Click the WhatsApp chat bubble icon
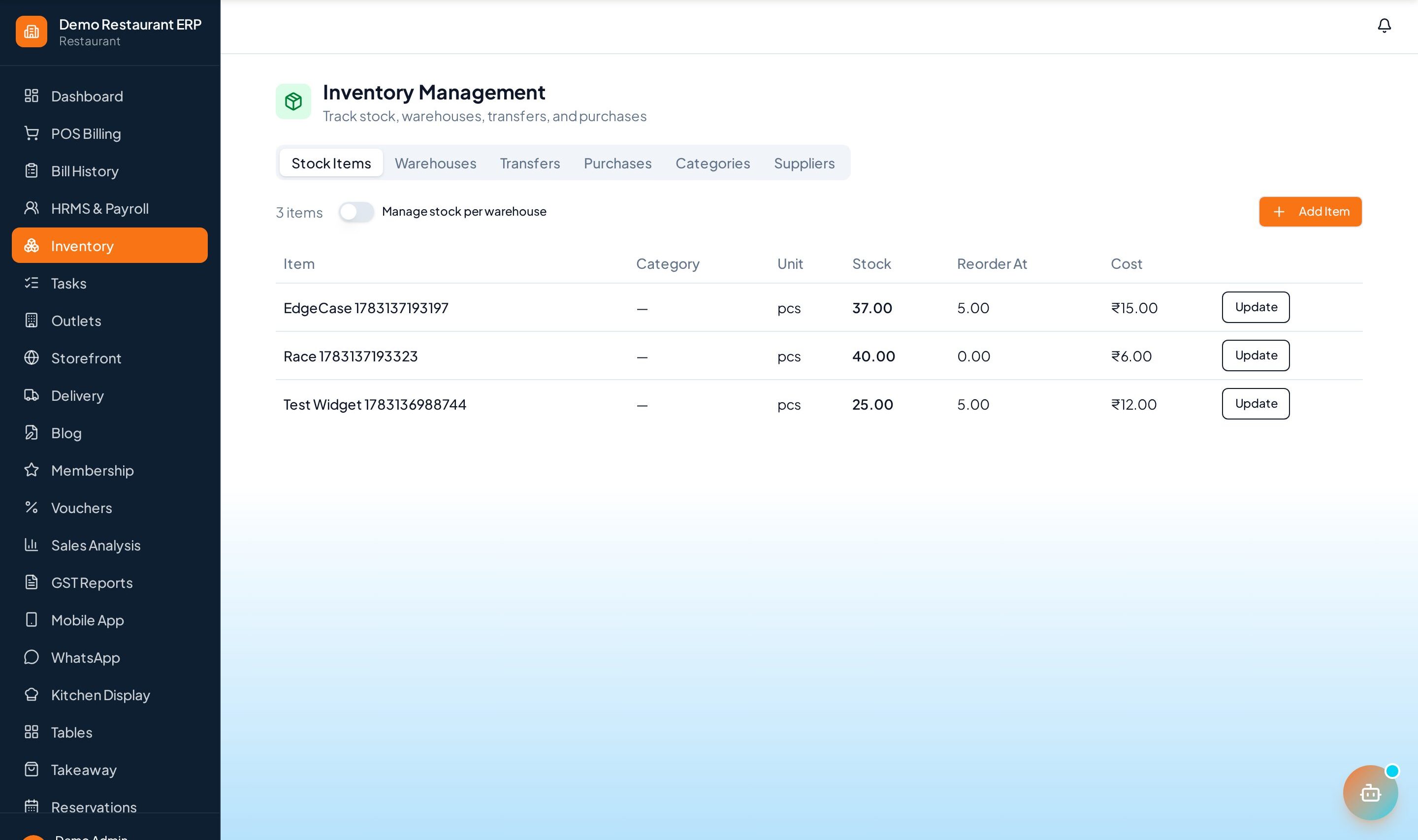The height and width of the screenshot is (840, 1418). (32, 657)
